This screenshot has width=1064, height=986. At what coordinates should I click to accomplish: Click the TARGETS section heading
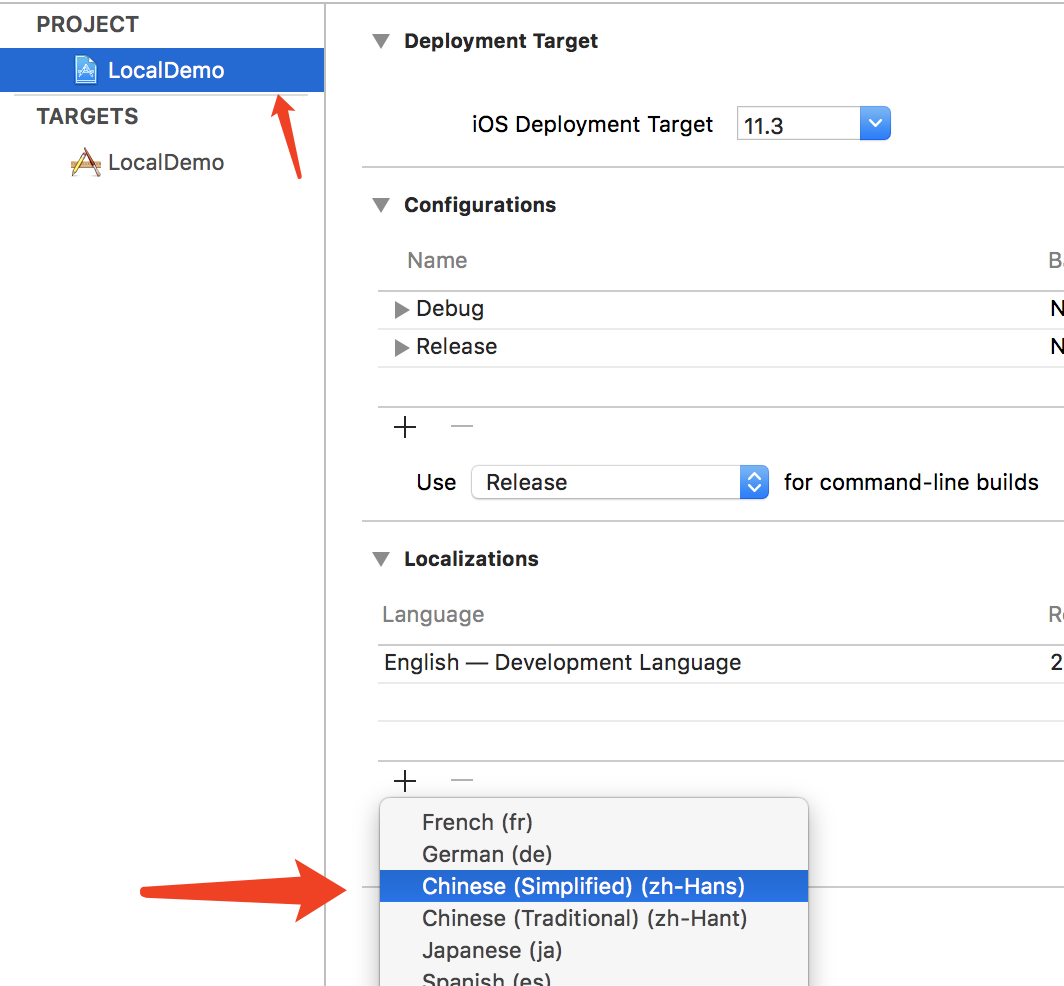pos(88,117)
